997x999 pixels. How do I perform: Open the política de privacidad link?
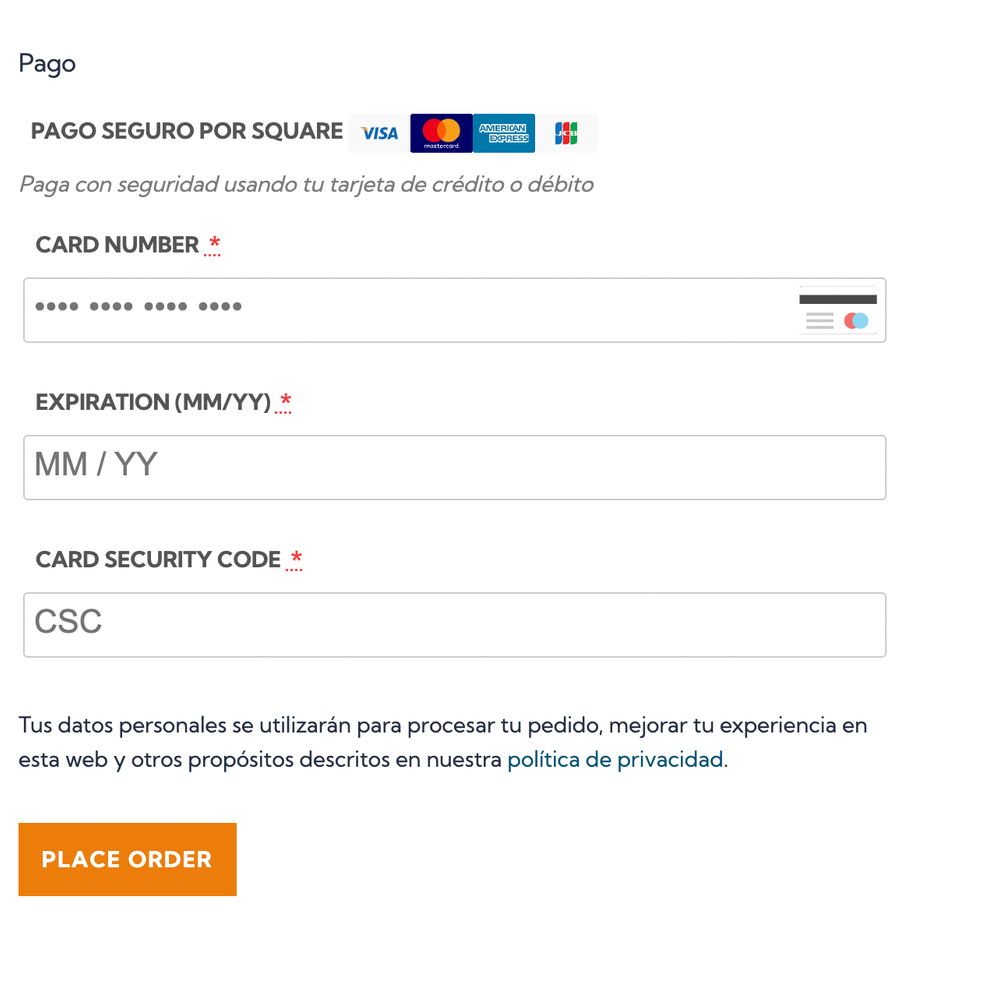614,759
